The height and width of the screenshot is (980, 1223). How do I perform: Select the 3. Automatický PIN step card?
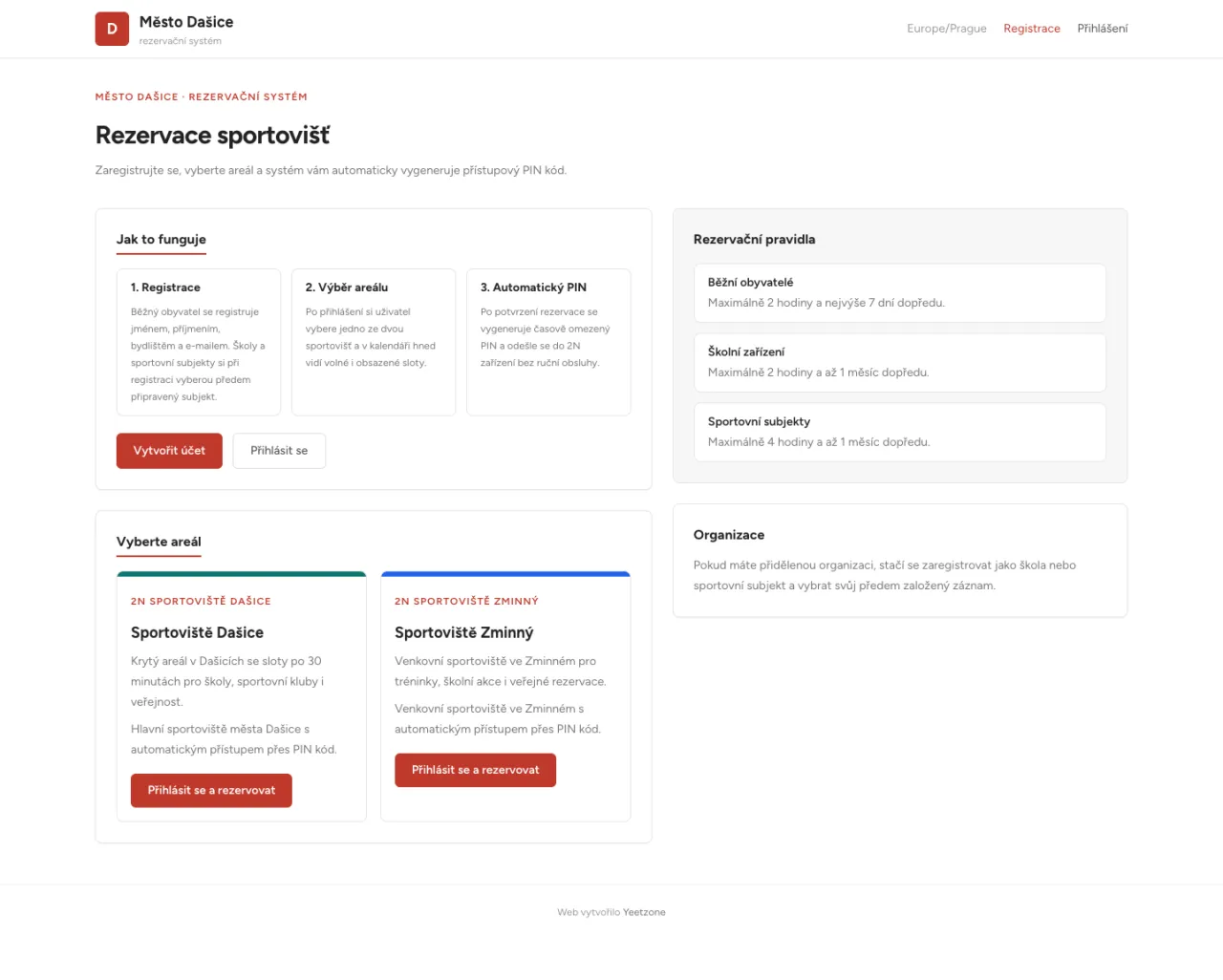click(548, 342)
